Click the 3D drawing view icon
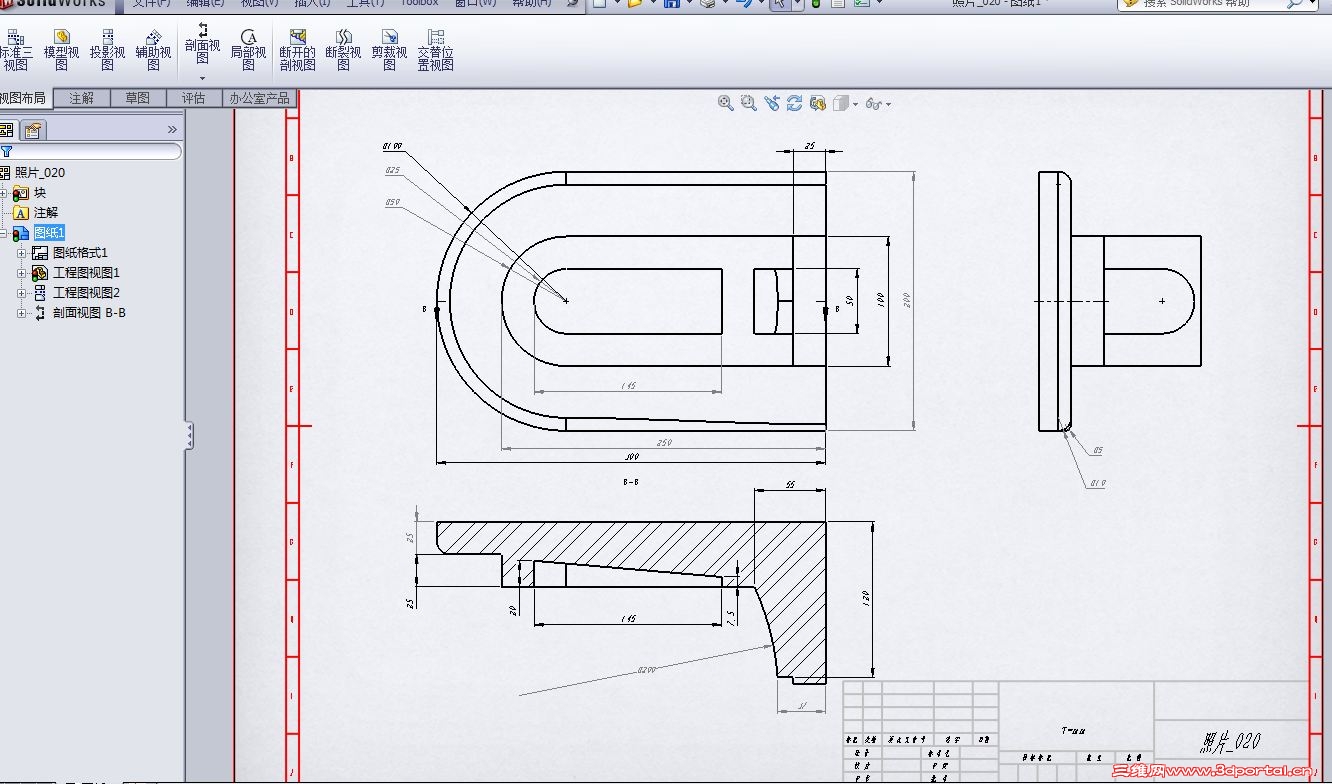1332x784 pixels. 817,103
